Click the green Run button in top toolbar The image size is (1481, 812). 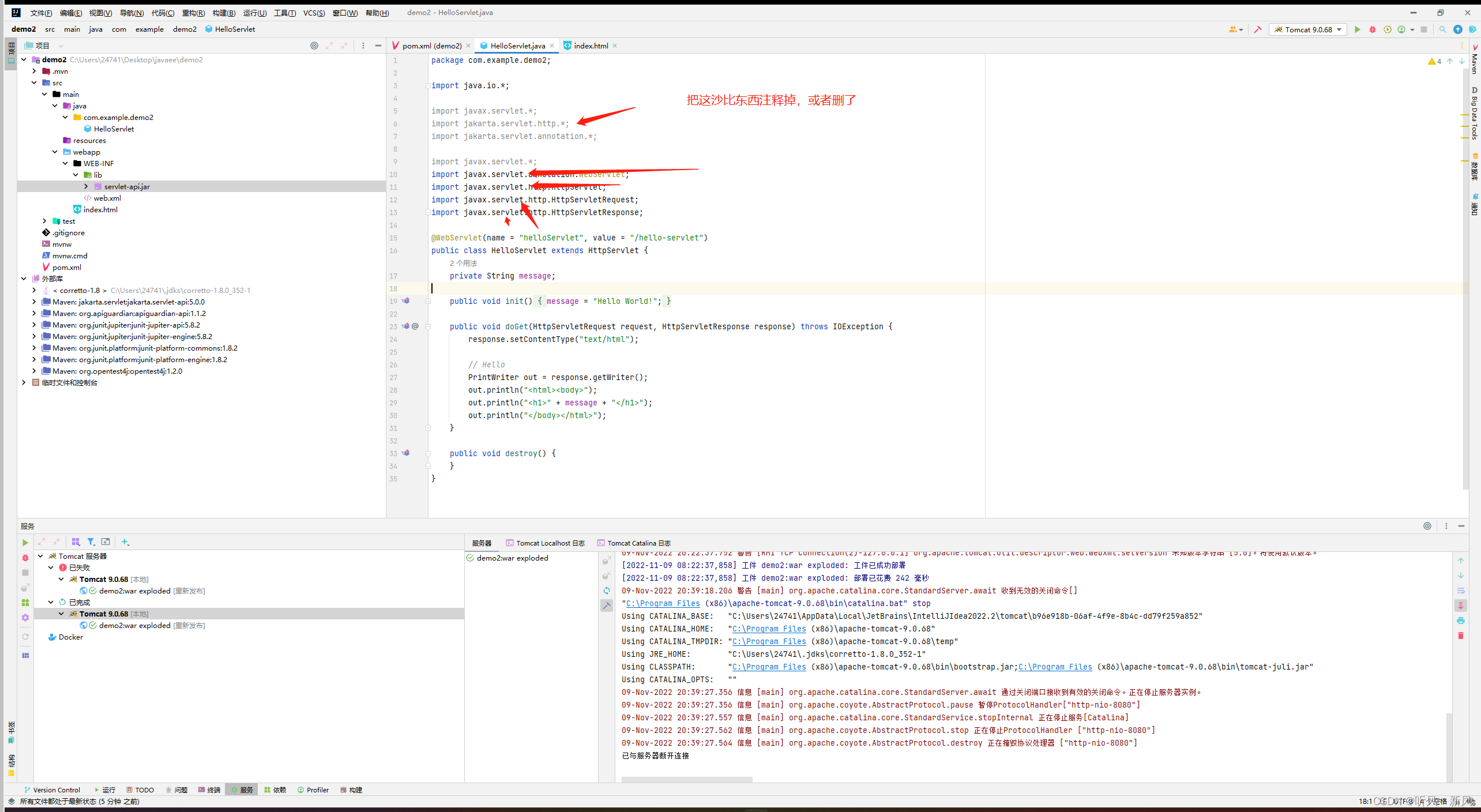(1357, 29)
